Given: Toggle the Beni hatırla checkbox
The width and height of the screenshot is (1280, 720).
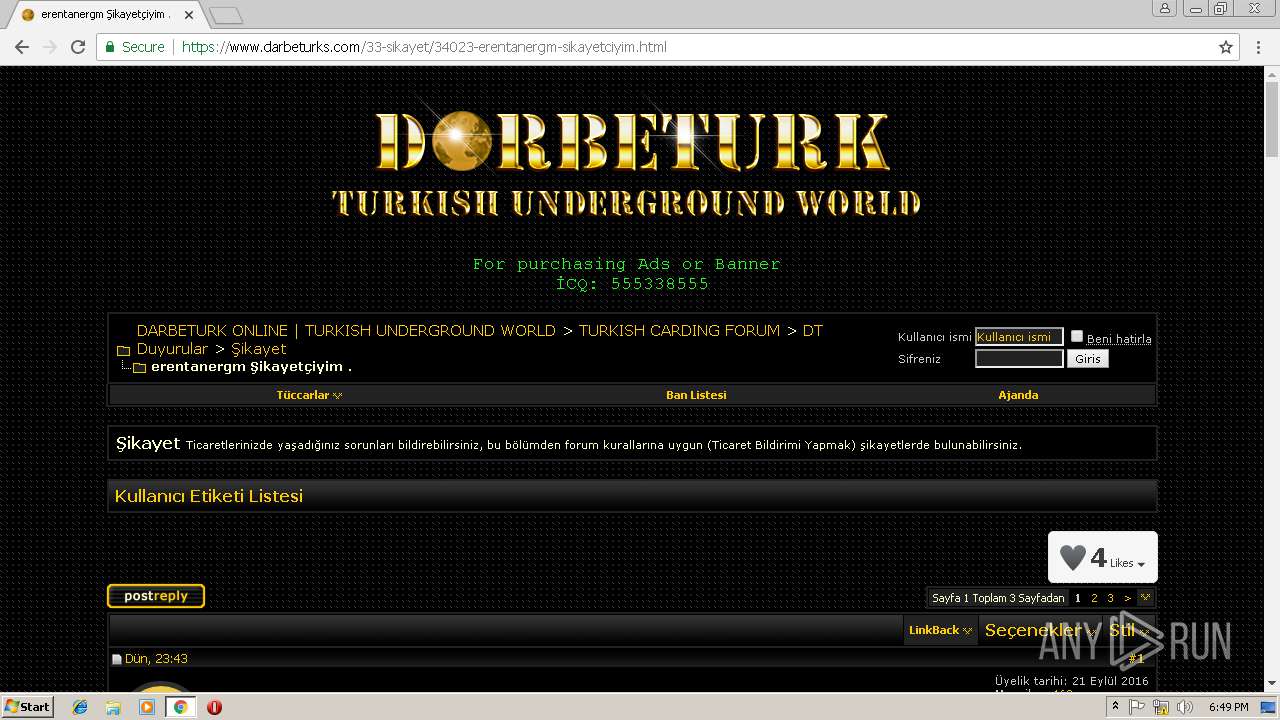Looking at the screenshot, I should (x=1077, y=336).
